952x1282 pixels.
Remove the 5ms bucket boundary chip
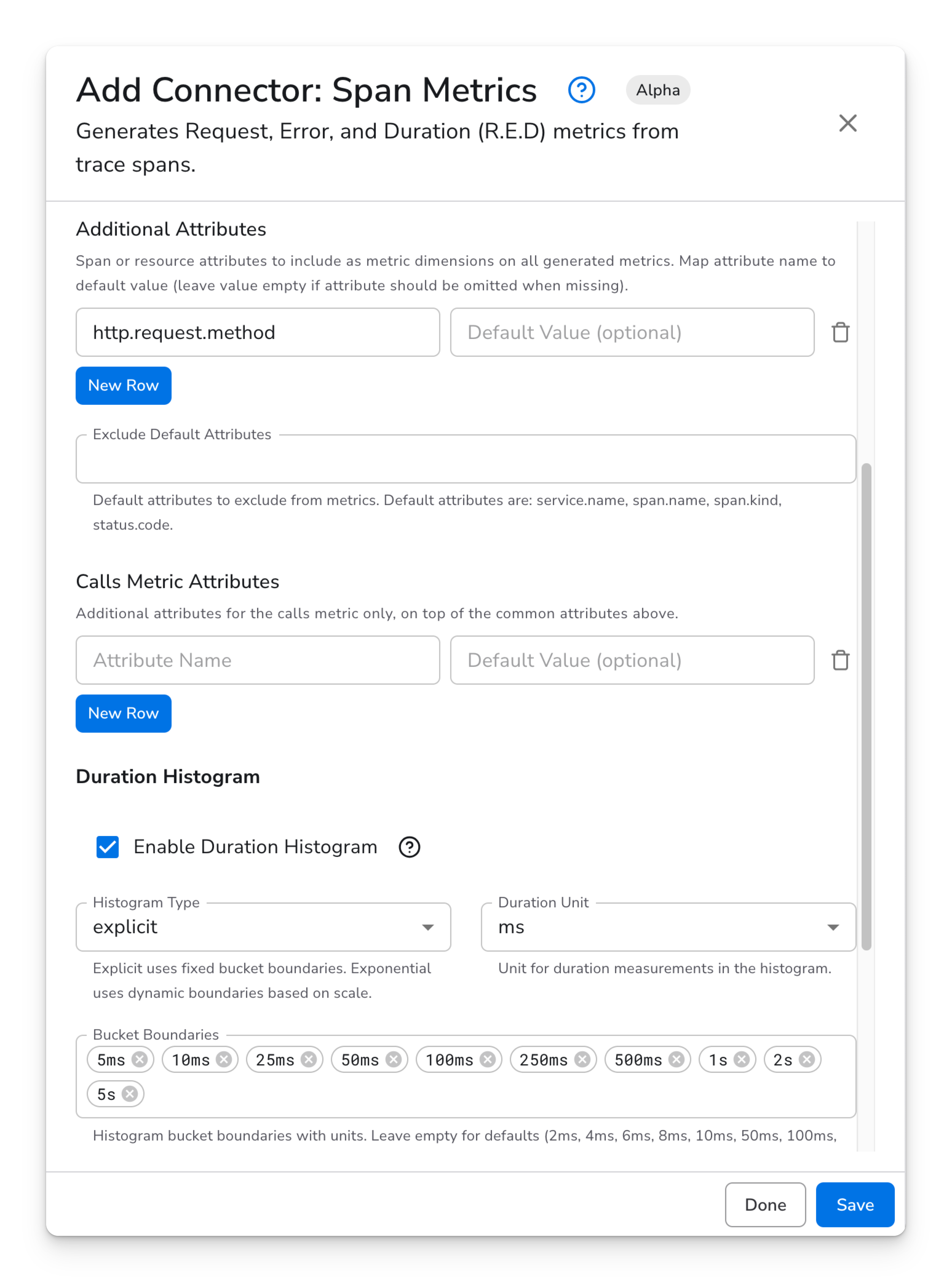coord(140,1060)
